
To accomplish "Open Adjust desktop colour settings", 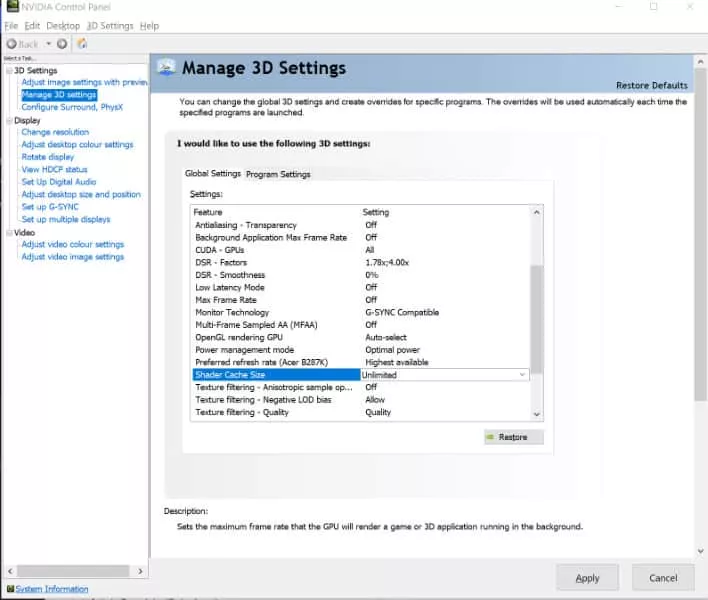I will pyautogui.click(x=77, y=144).
